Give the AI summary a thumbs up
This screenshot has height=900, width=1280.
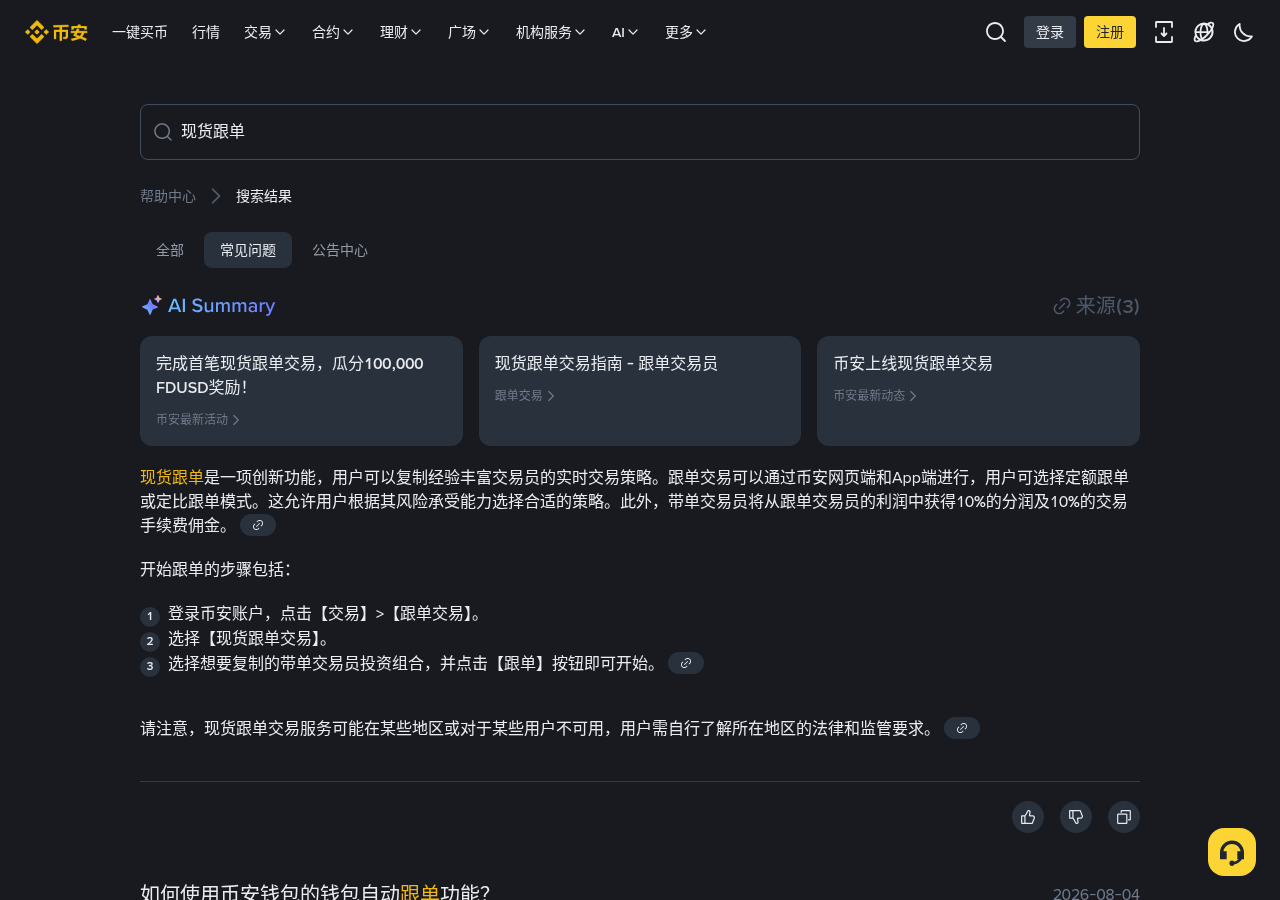click(1028, 817)
